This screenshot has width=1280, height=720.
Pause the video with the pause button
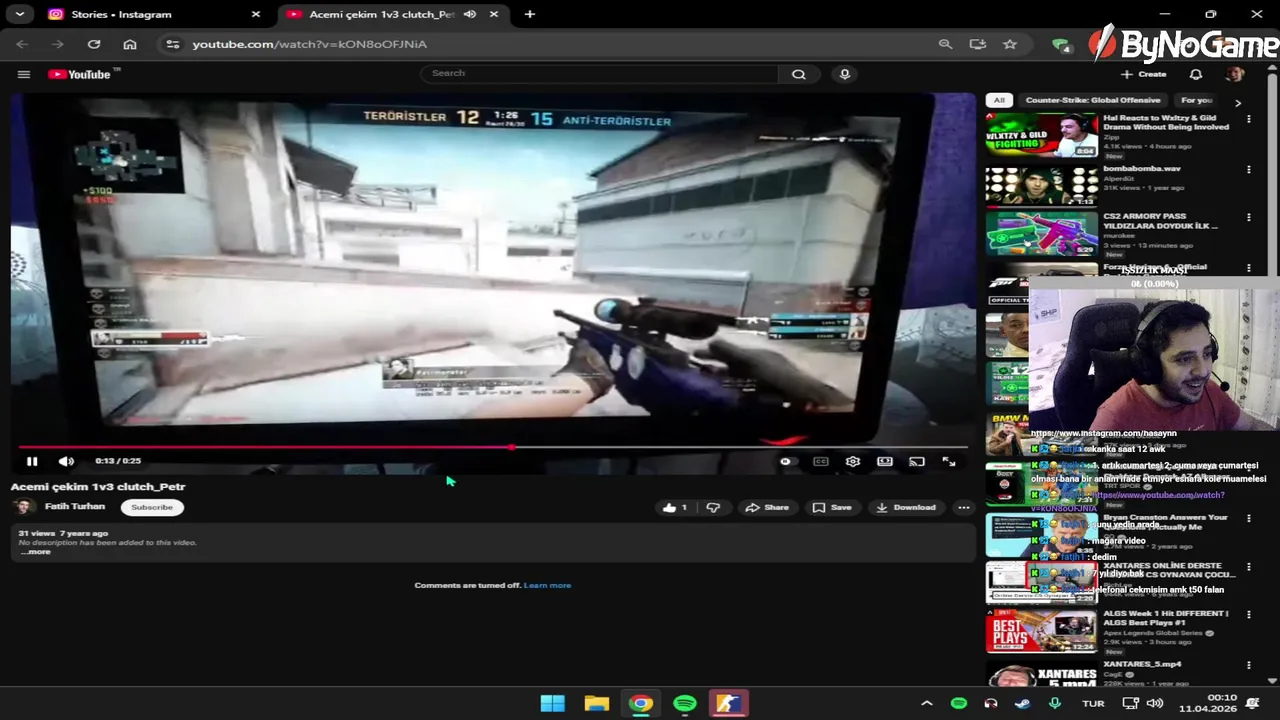(x=32, y=461)
